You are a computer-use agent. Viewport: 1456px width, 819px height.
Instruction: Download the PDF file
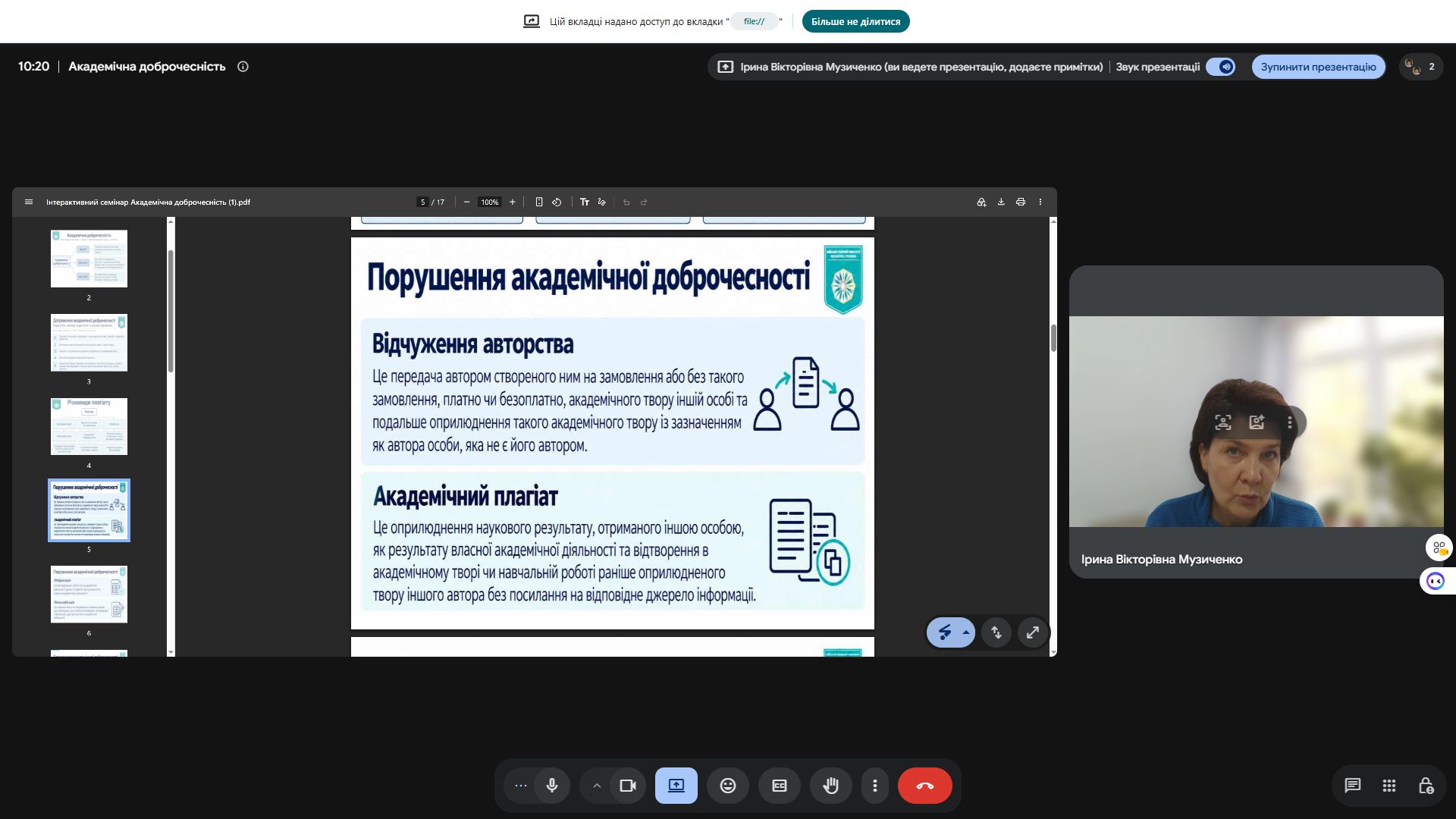click(x=1001, y=202)
